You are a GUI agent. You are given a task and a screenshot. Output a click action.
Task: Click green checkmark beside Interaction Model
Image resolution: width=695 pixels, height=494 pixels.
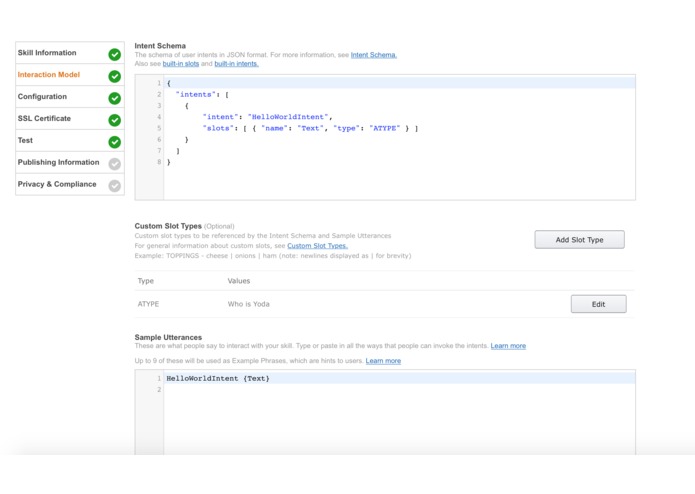[x=115, y=76]
